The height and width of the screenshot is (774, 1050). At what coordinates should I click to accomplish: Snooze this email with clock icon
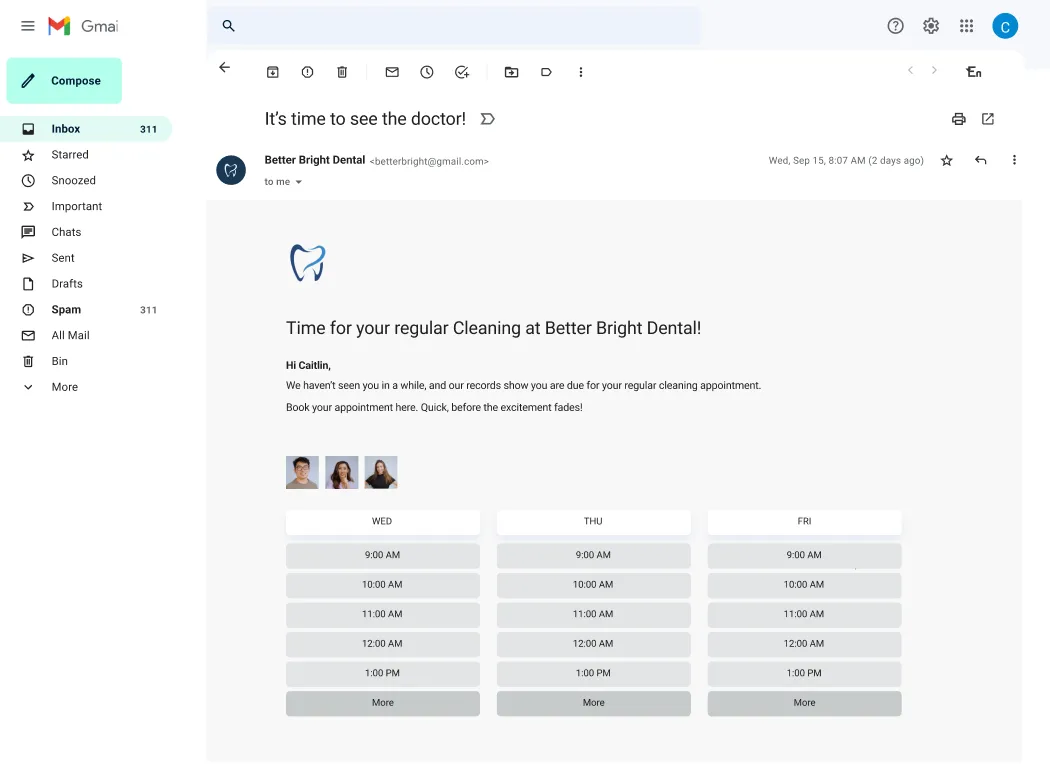click(427, 72)
